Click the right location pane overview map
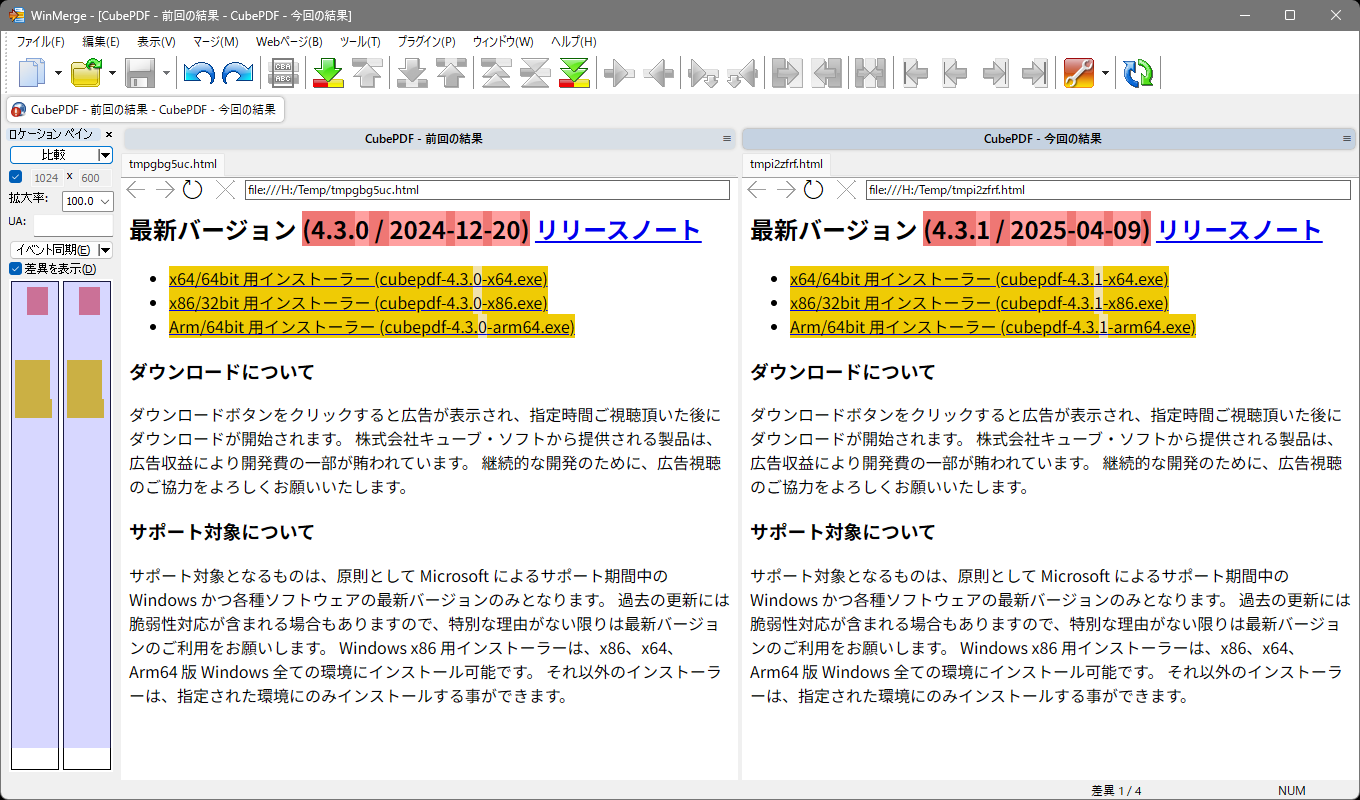This screenshot has width=1360, height=800. (x=87, y=526)
